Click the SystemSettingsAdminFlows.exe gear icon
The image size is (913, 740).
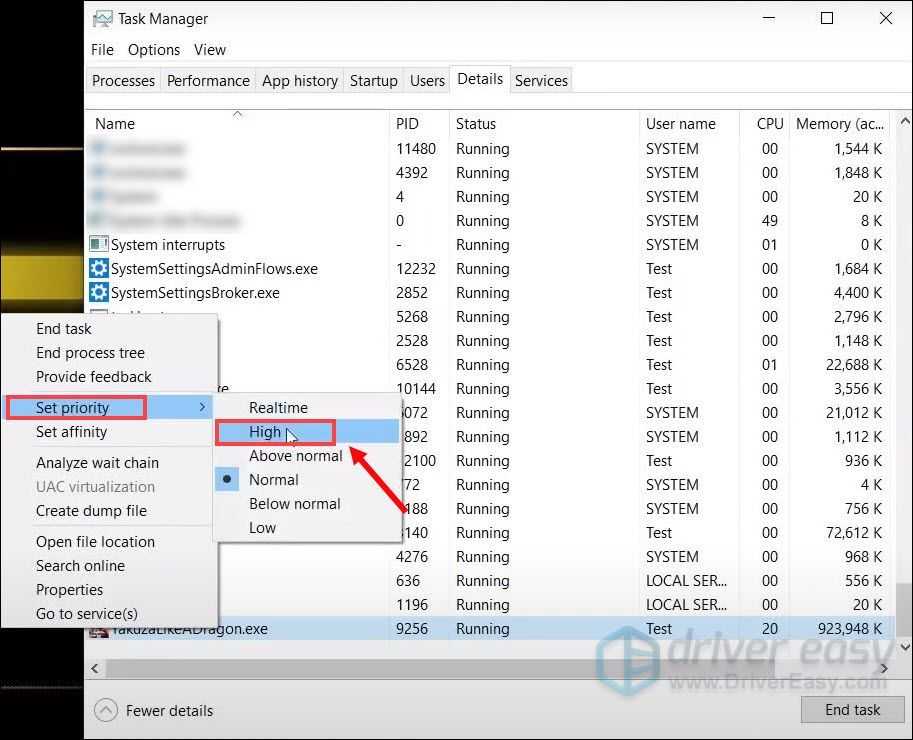click(x=98, y=269)
